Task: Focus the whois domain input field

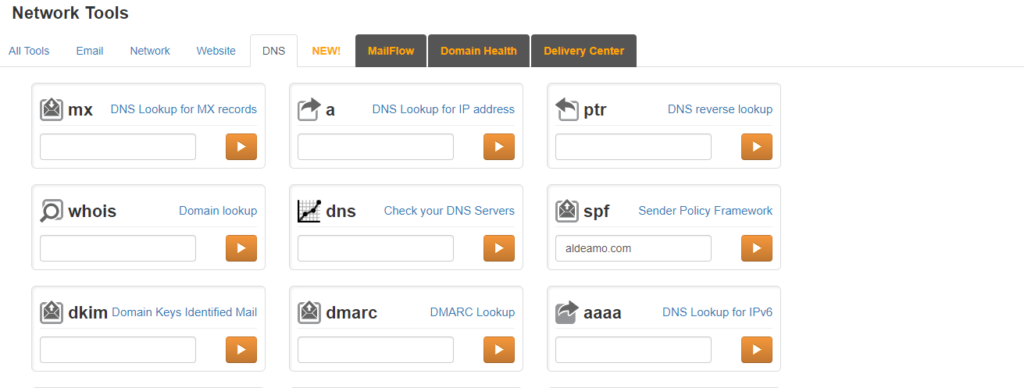Action: pos(118,248)
